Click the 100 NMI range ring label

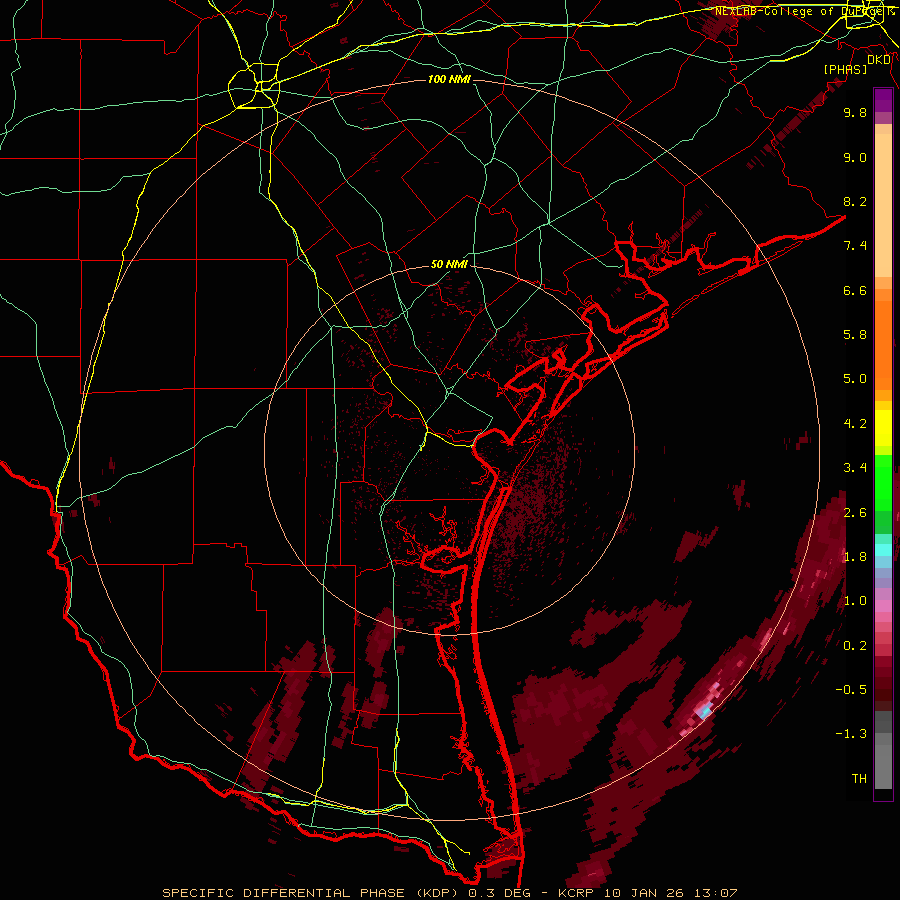[449, 79]
